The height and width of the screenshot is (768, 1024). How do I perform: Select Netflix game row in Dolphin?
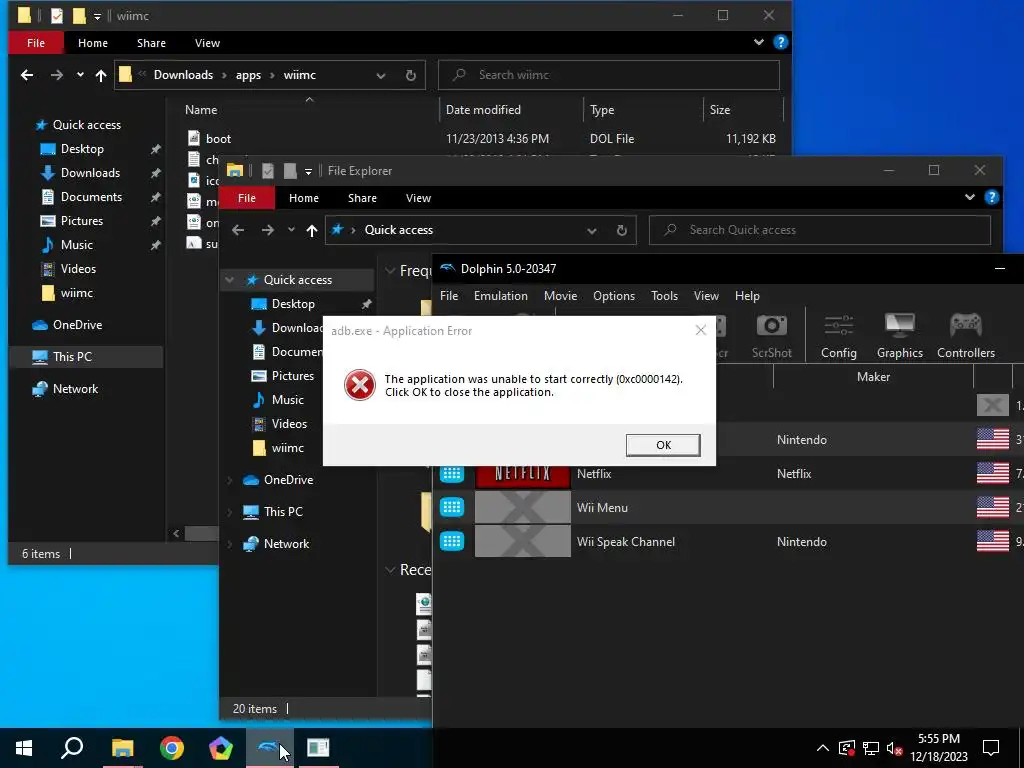coord(728,473)
